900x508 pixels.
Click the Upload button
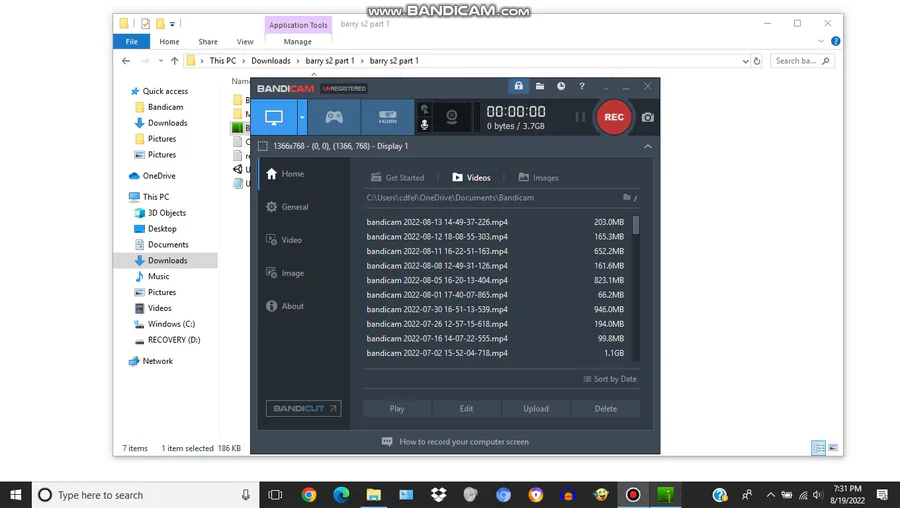536,409
